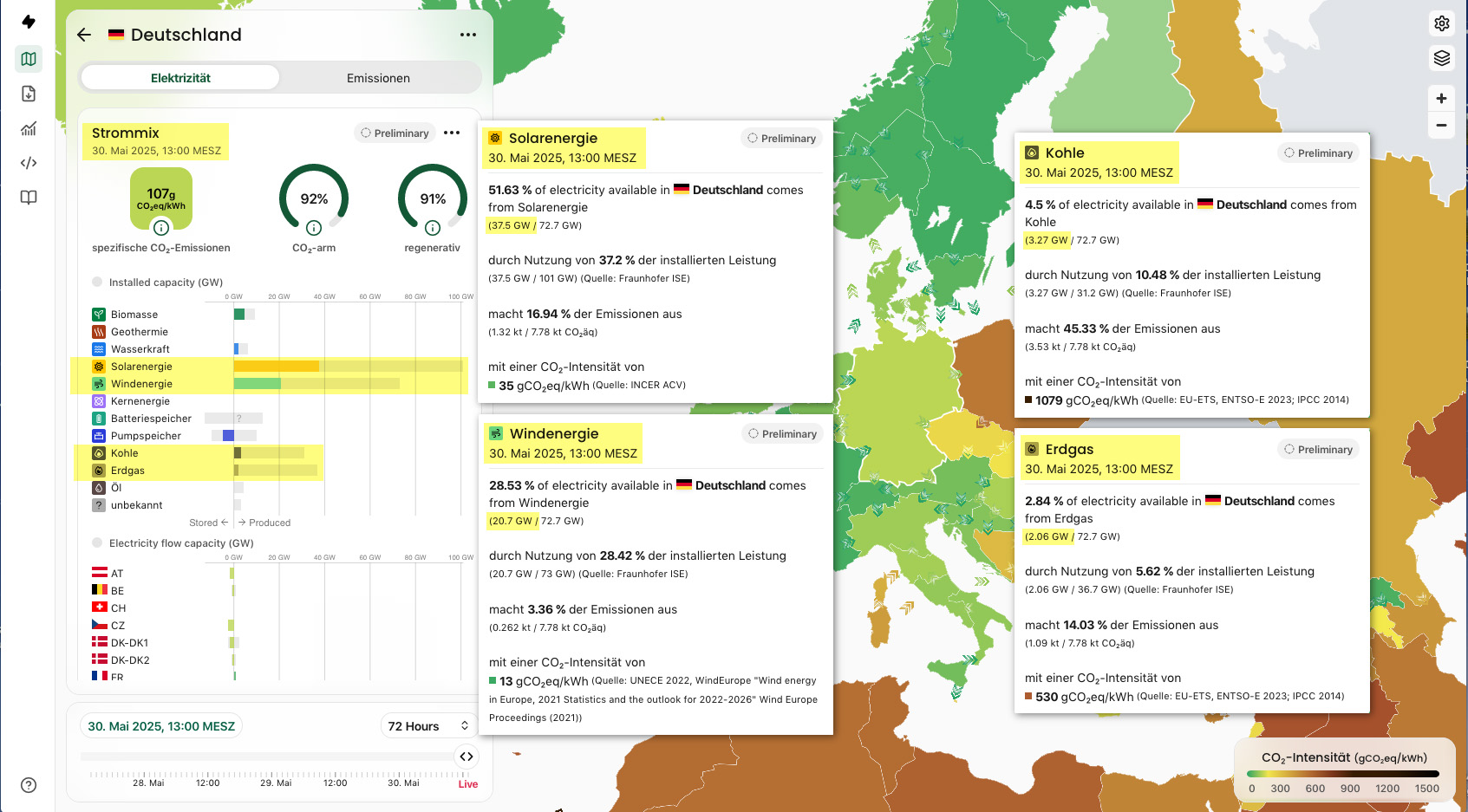Click the data download sidebar icon
Screen dimensions: 1468x812
click(29, 94)
